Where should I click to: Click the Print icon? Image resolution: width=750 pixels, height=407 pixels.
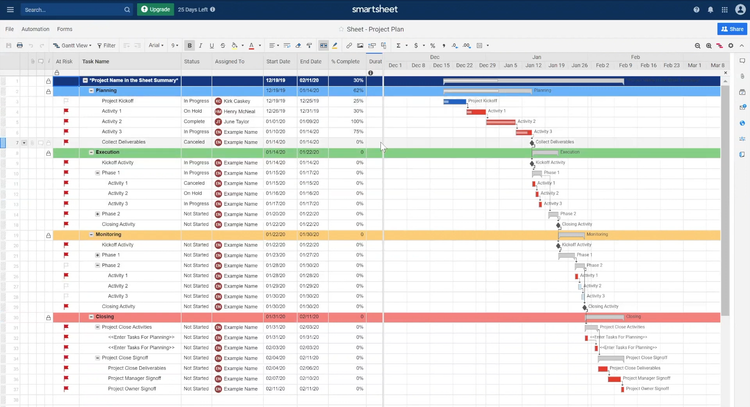pos(20,45)
